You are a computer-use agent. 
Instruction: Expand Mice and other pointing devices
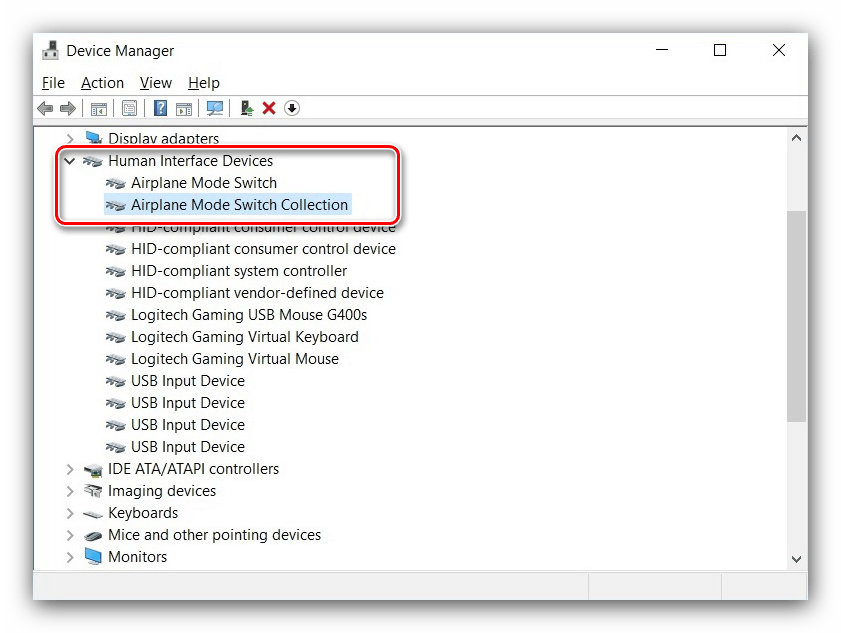pos(70,535)
